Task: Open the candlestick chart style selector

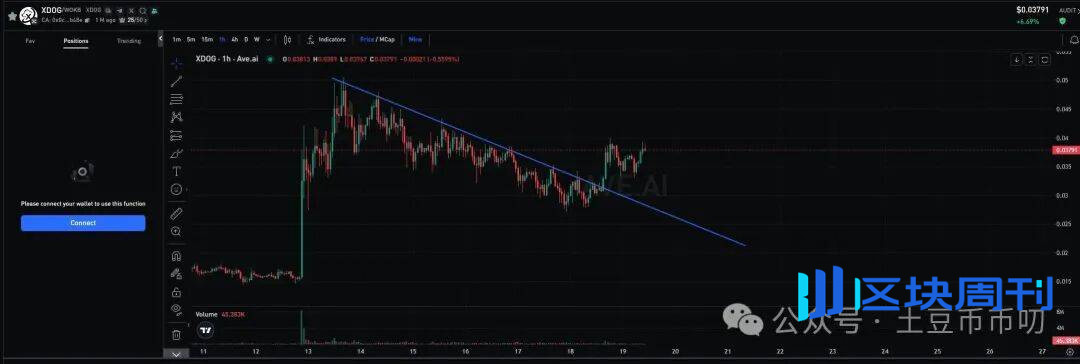Action: click(288, 39)
